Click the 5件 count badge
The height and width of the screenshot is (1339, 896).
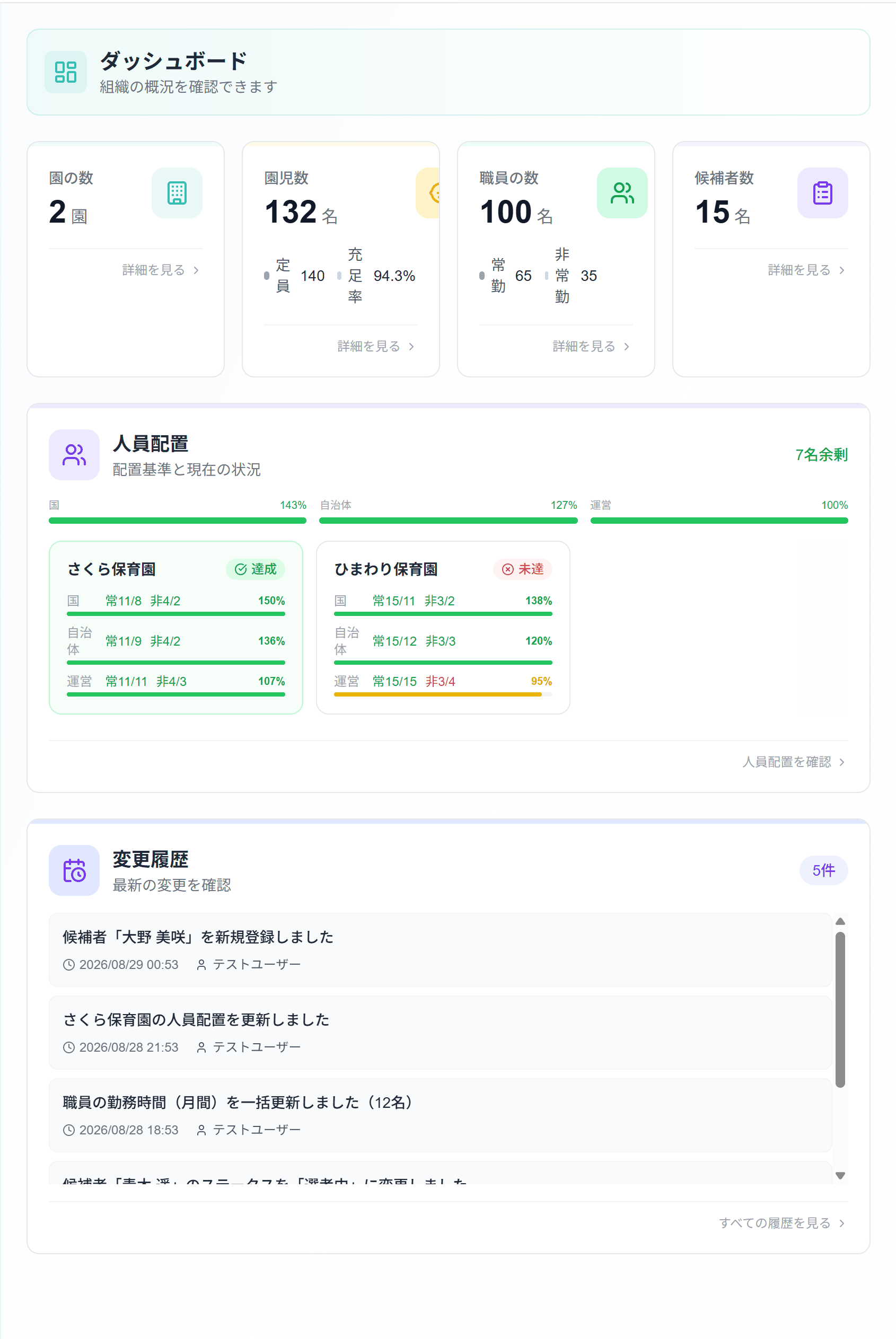823,870
